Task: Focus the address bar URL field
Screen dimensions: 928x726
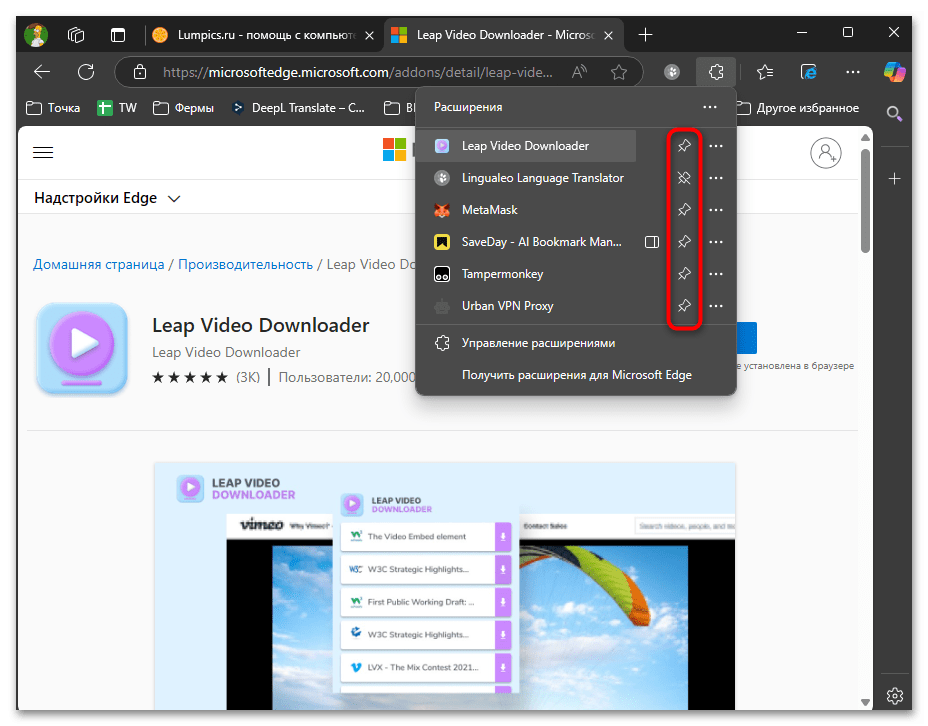Action: click(x=357, y=72)
